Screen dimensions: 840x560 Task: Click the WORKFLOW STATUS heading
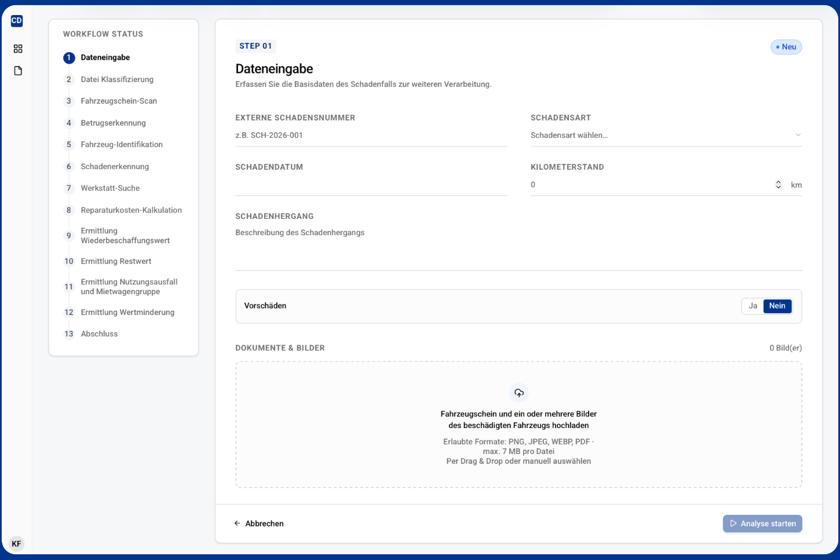pyautogui.click(x=103, y=34)
